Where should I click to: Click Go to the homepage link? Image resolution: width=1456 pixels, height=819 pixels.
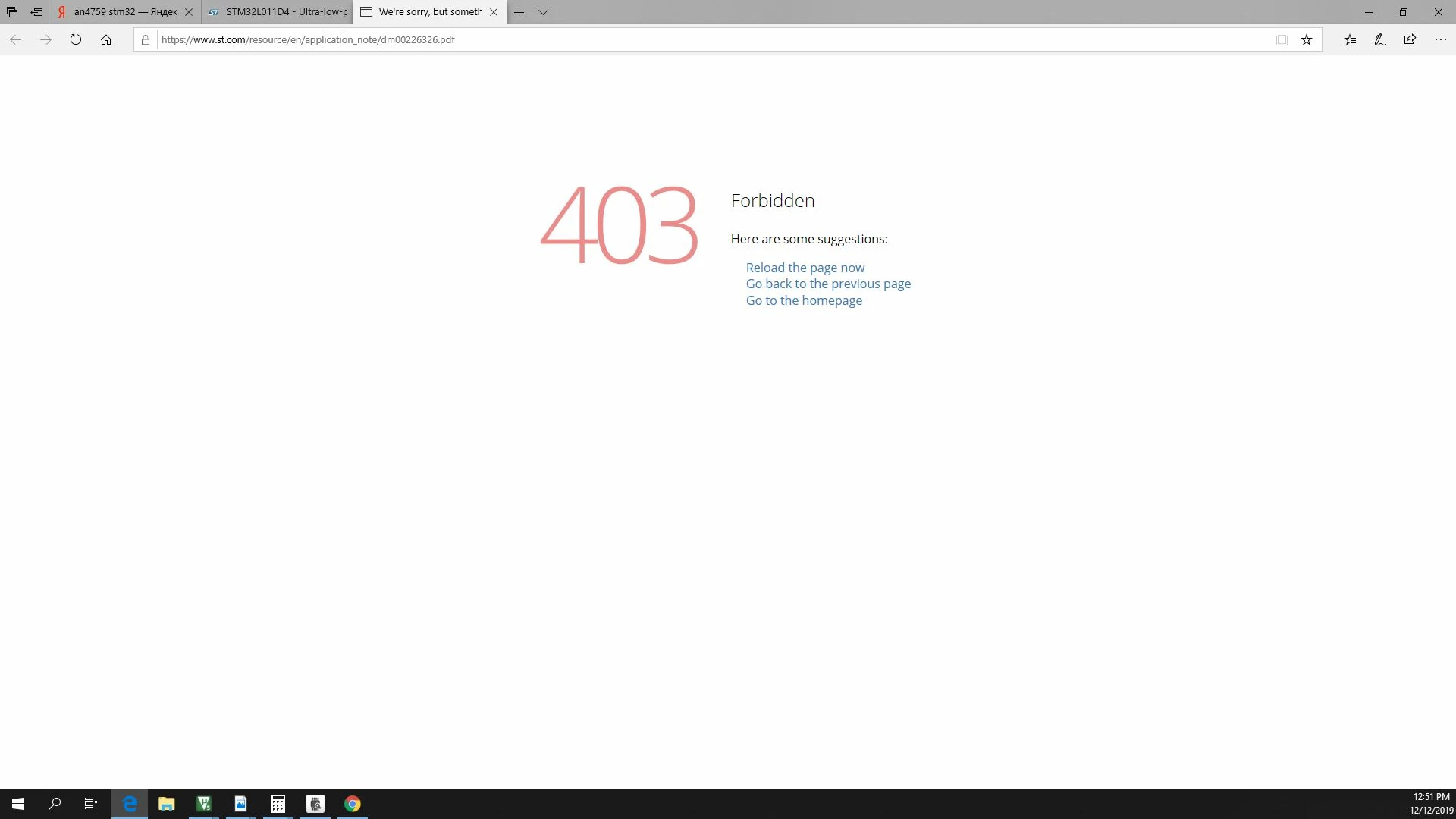coord(804,300)
